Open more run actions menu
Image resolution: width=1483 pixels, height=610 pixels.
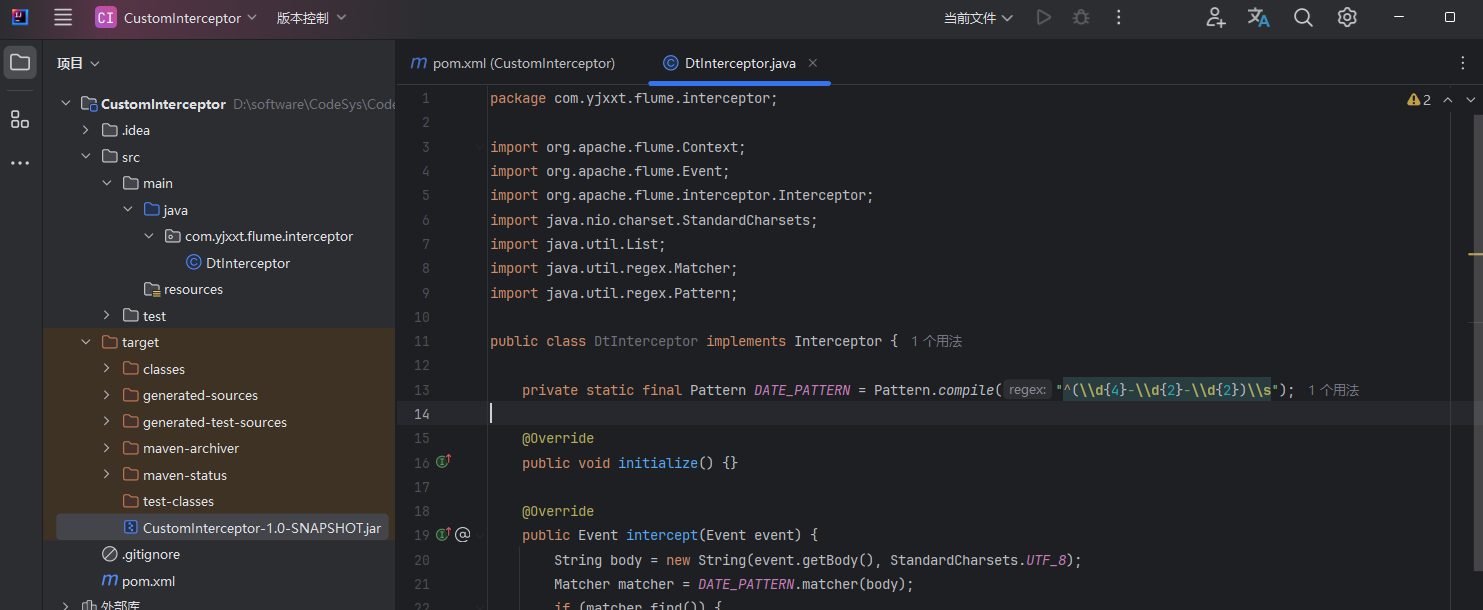point(1119,17)
